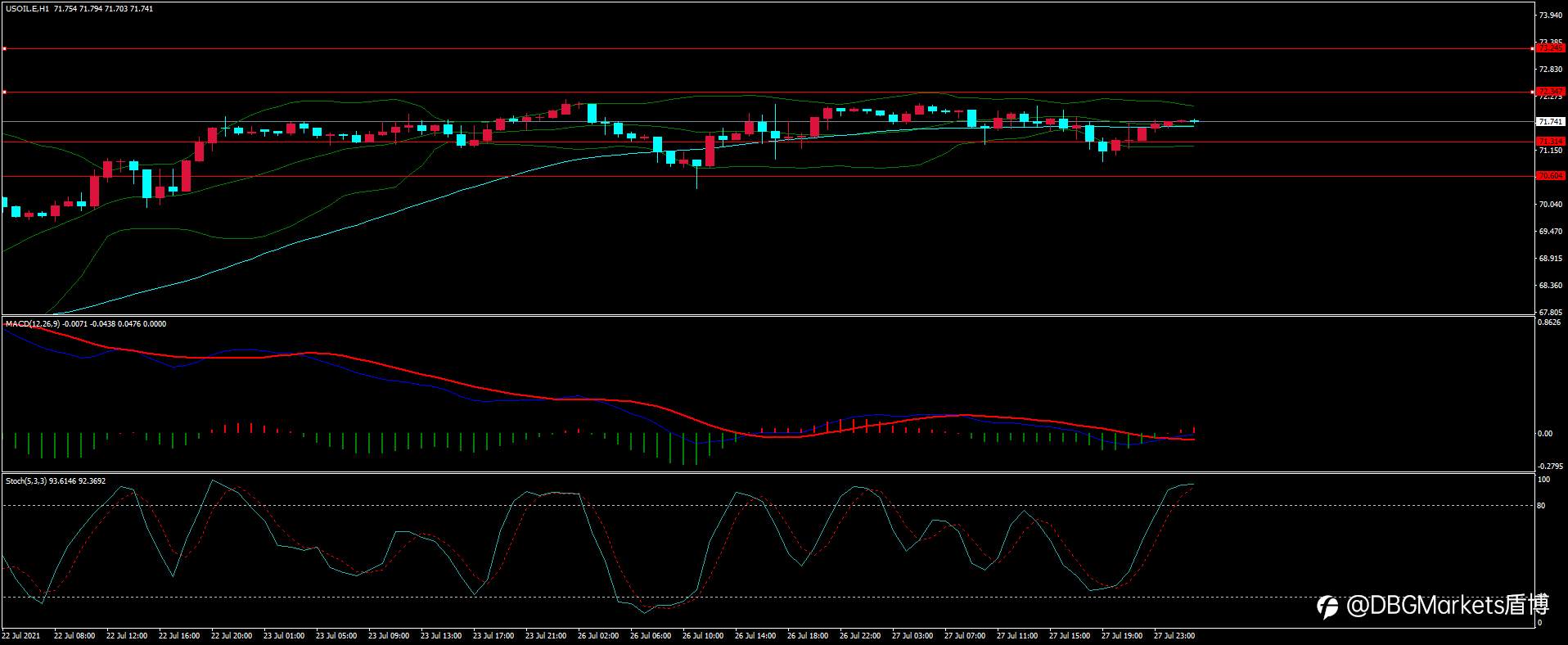This screenshot has width=1568, height=645.
Task: Click the 71.314 red price level tag
Action: pos(1551,142)
